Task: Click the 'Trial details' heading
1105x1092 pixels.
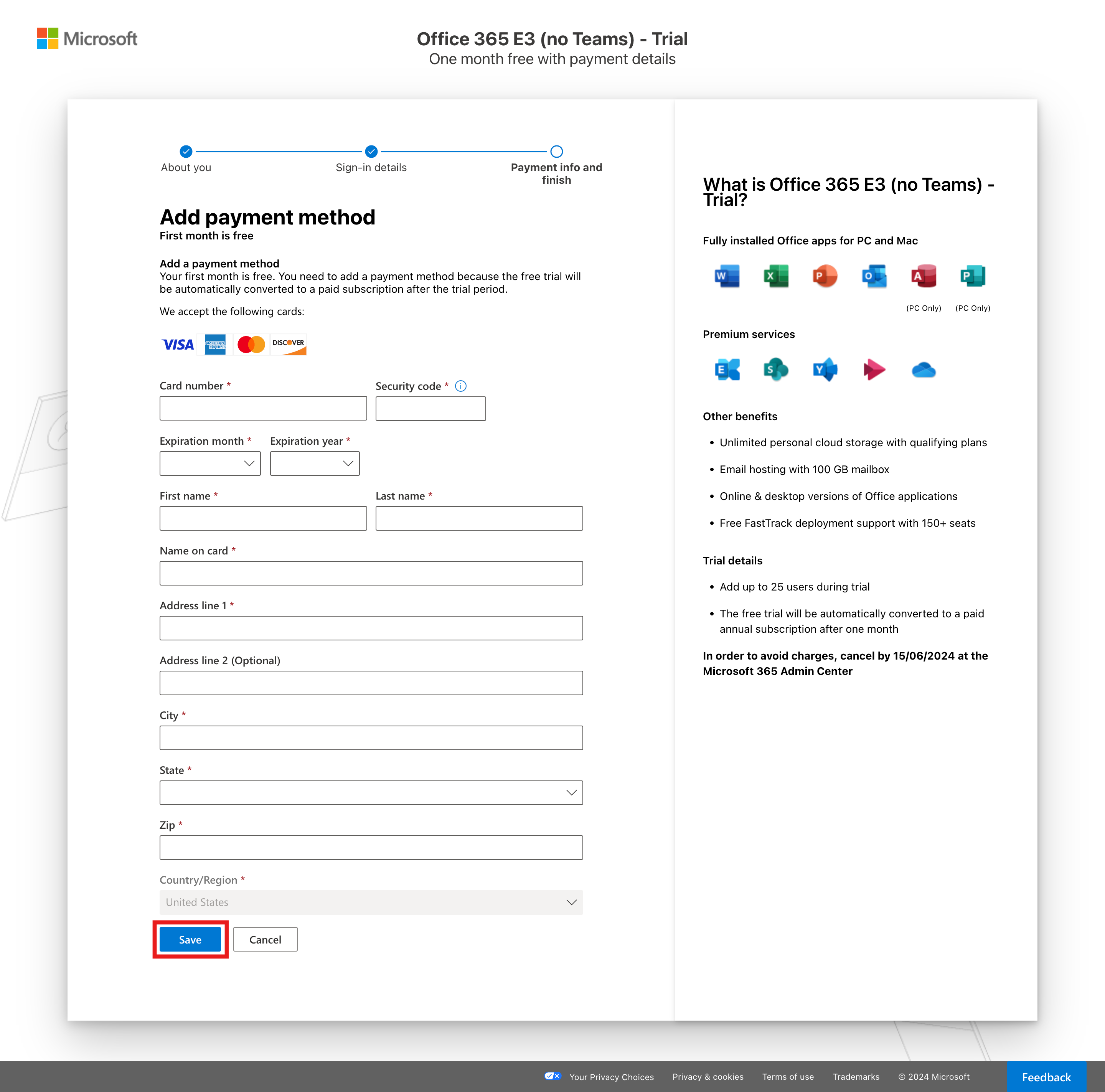Action: point(733,561)
